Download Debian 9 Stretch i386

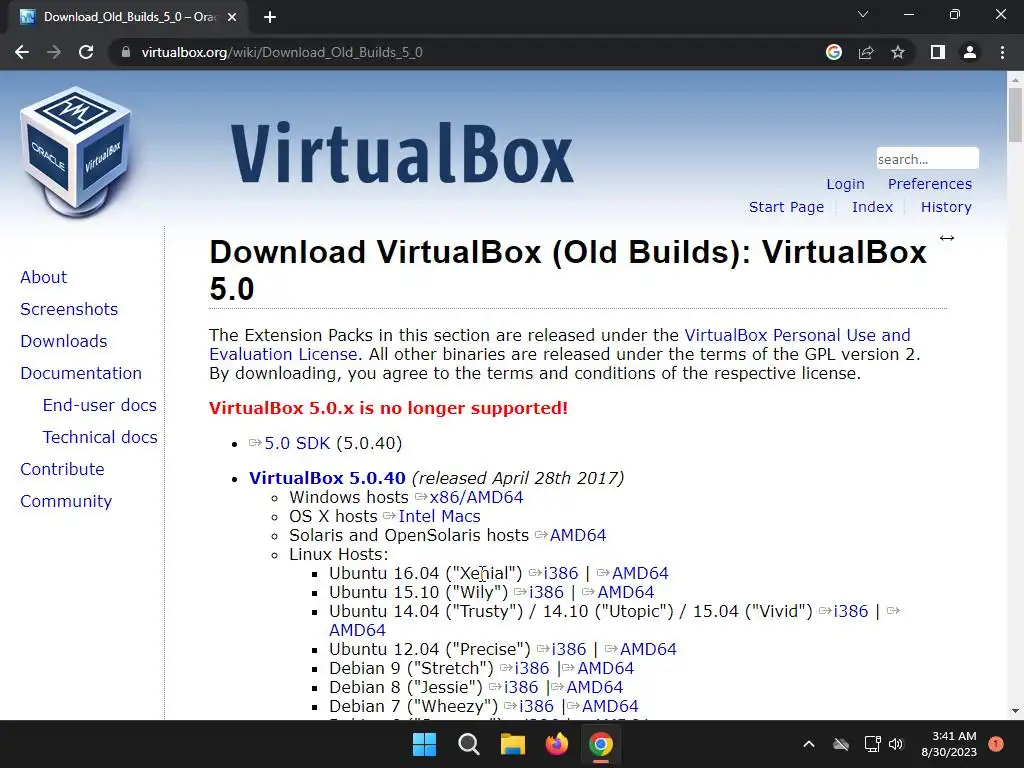pos(532,668)
